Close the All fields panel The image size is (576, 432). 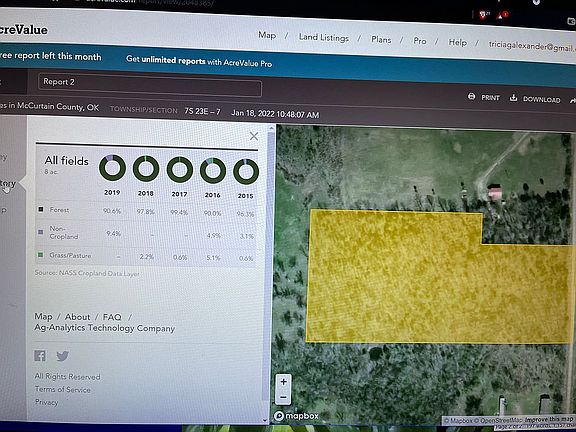[x=254, y=136]
